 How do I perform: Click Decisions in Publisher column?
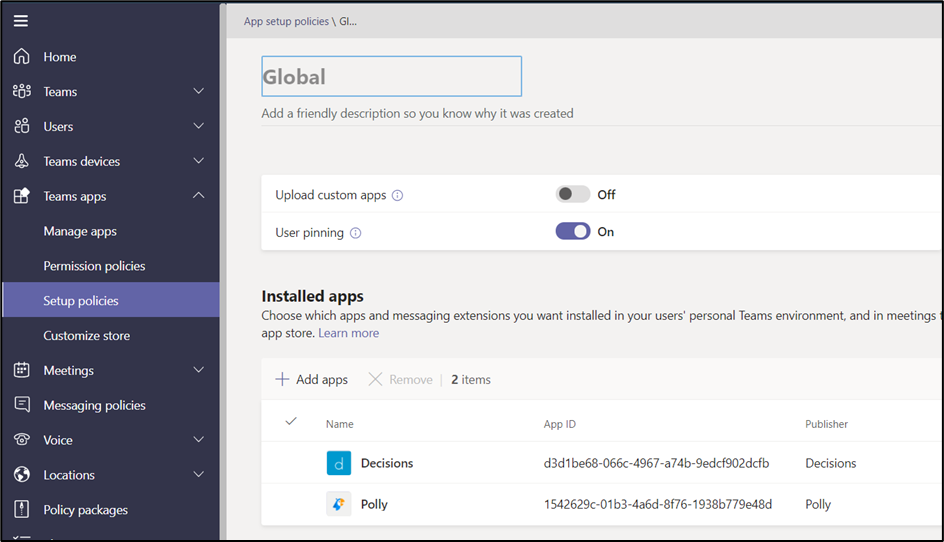[x=831, y=463]
